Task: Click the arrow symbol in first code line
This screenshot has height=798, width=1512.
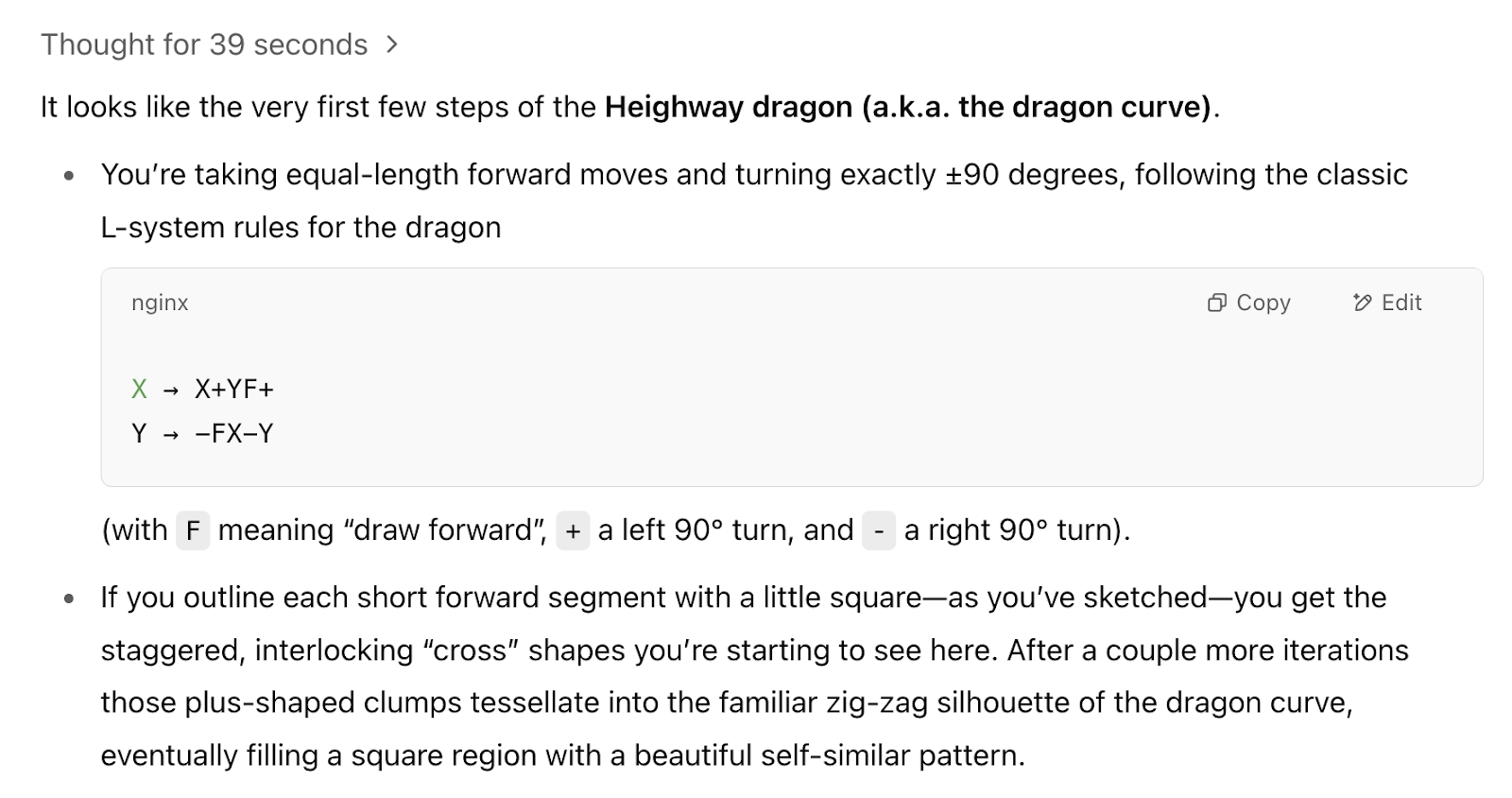Action: [171, 390]
